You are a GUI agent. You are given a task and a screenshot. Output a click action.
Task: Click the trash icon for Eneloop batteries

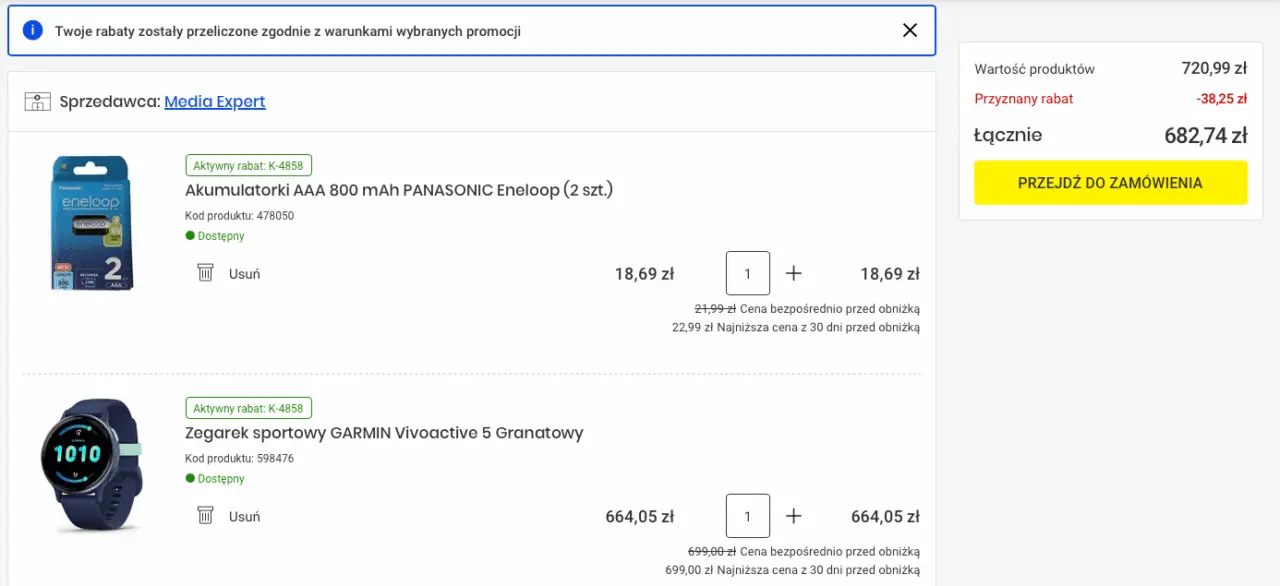coord(205,273)
